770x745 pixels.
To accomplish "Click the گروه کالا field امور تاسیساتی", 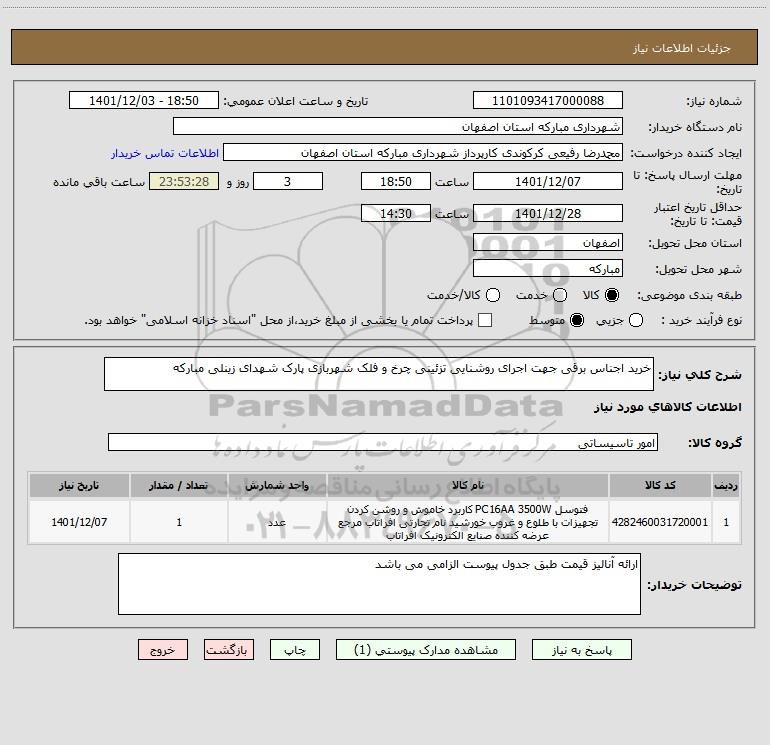I will (x=383, y=442).
